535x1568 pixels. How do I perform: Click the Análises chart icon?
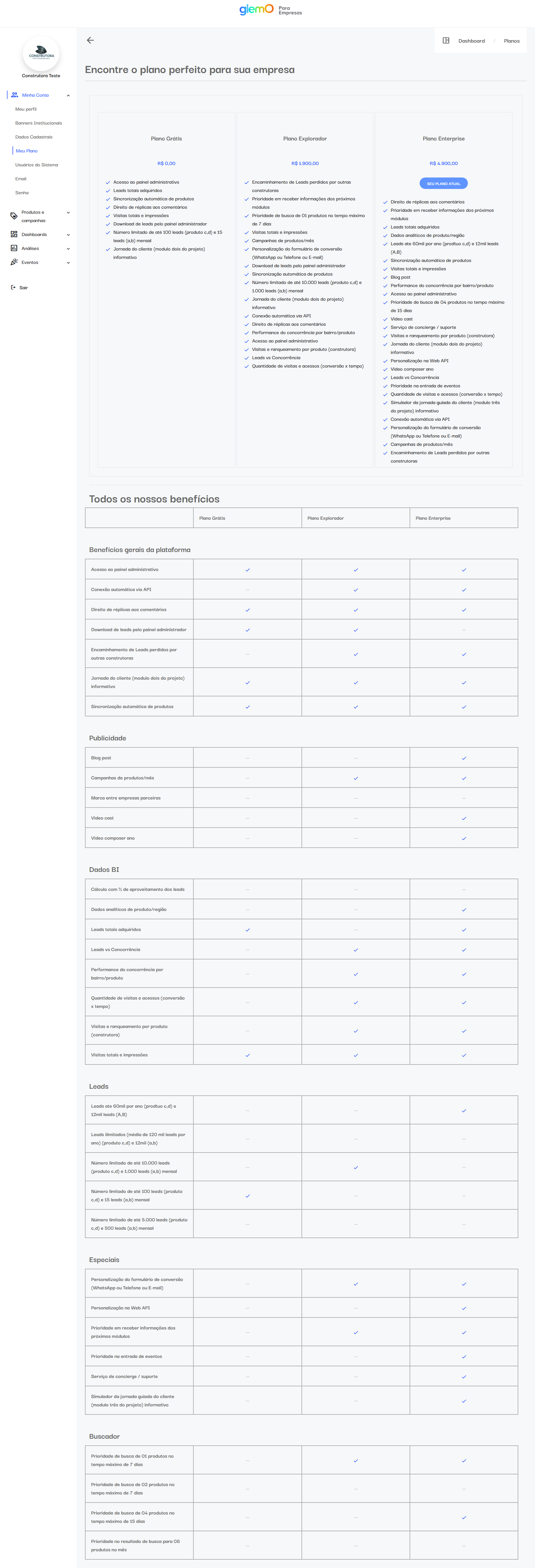click(14, 248)
